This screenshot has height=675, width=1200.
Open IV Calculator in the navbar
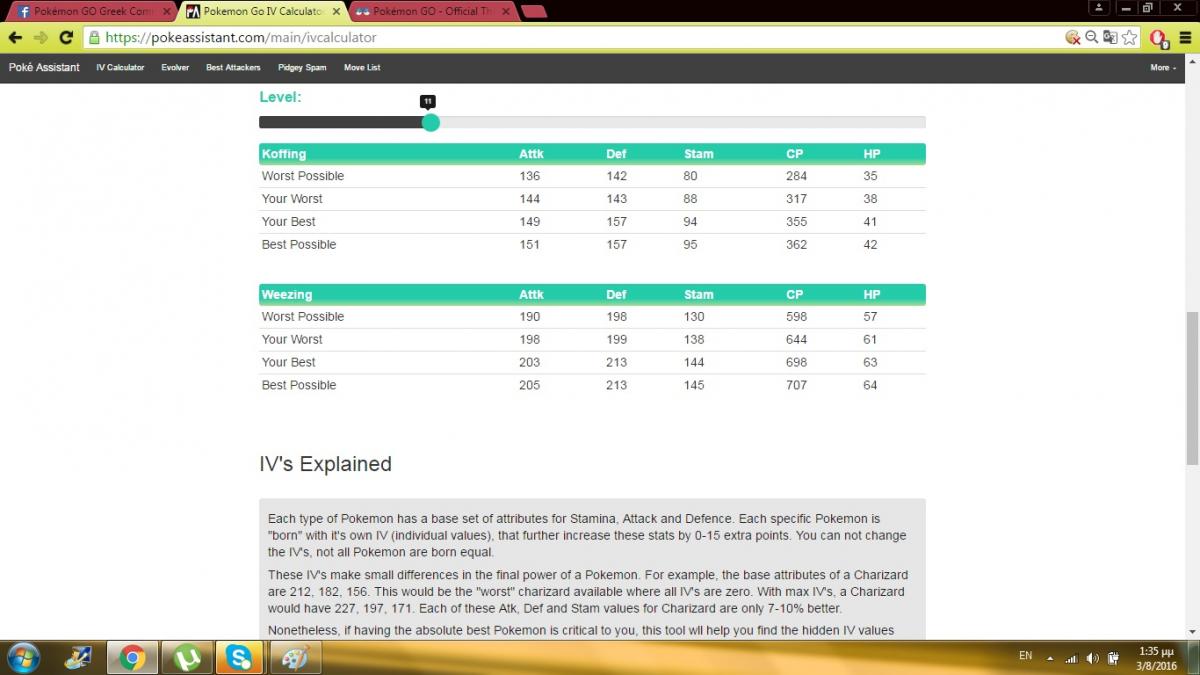pos(120,68)
